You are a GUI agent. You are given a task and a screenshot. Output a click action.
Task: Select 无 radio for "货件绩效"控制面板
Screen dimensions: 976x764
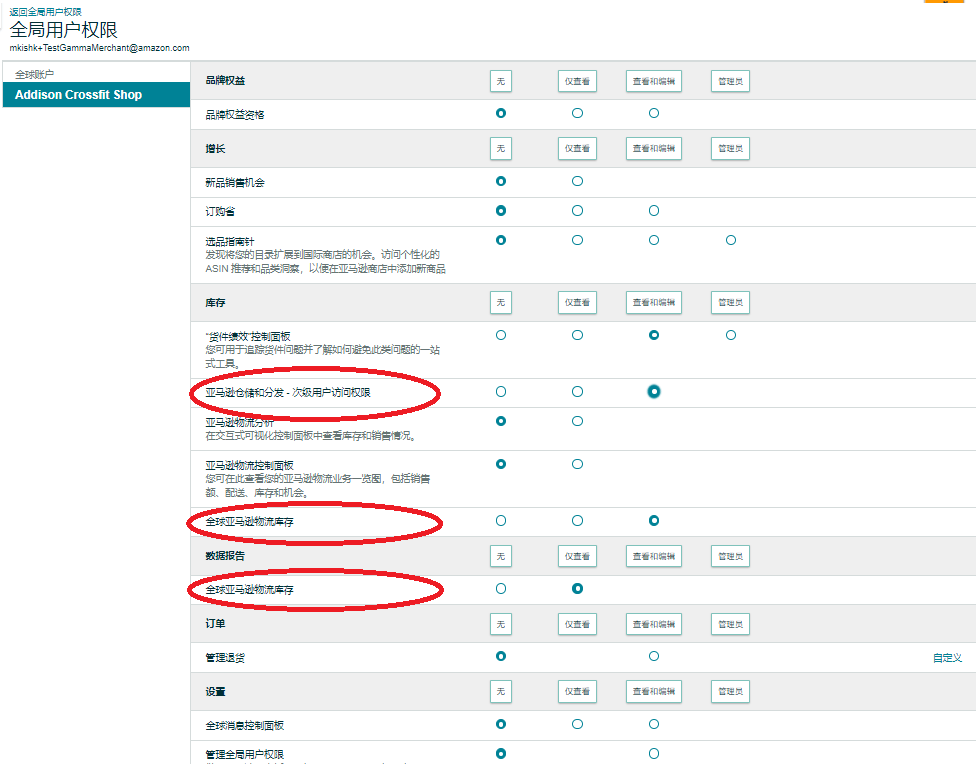coord(501,335)
